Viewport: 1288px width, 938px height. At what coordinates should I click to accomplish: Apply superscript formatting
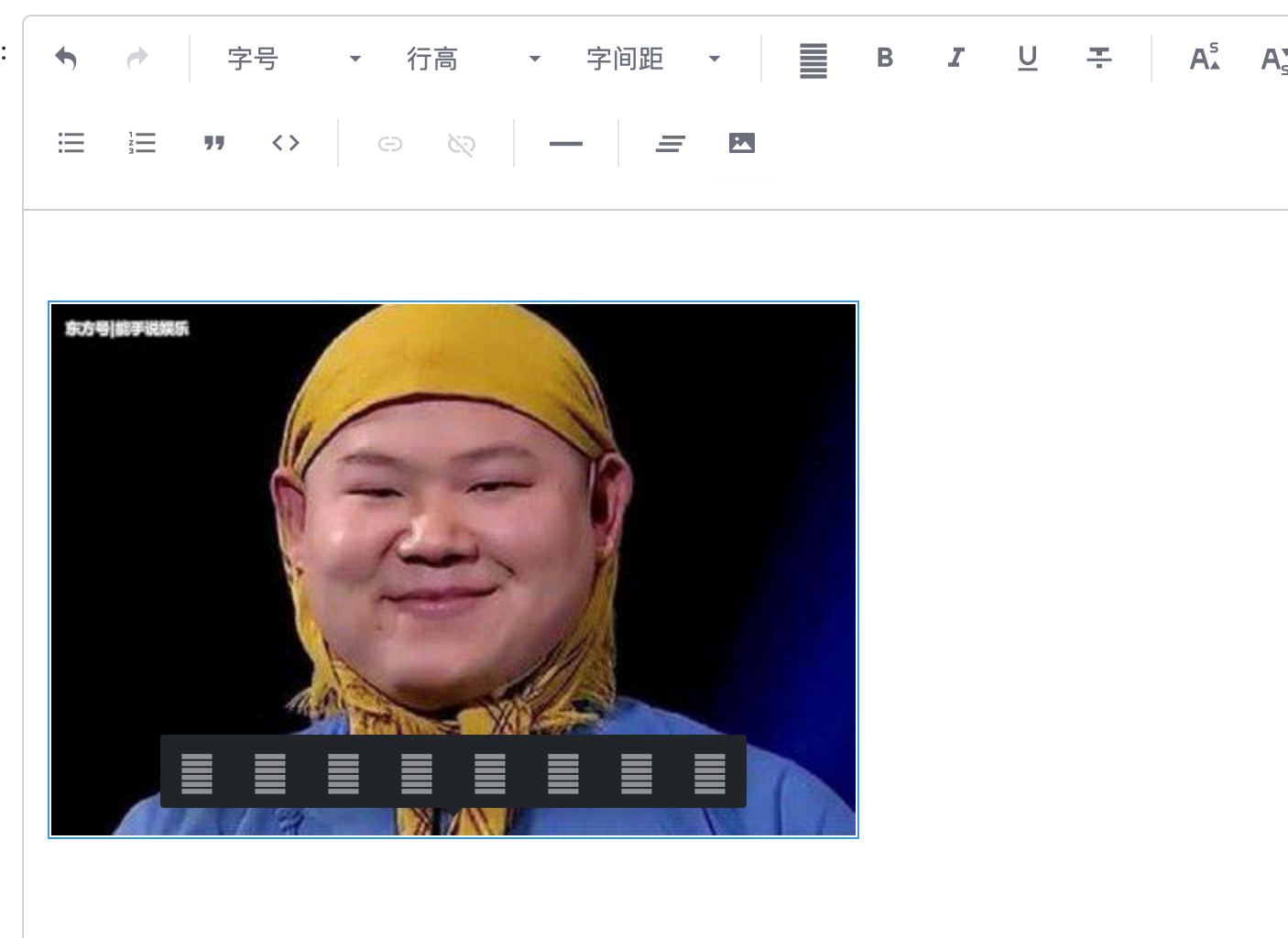click(1205, 58)
